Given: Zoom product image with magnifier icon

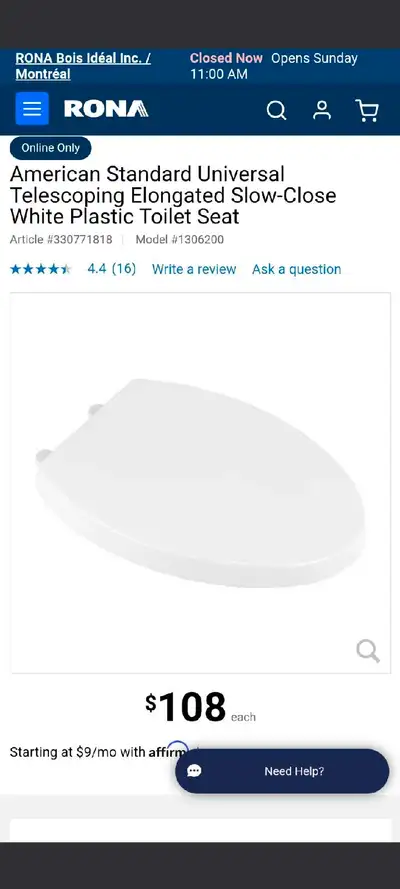Looking at the screenshot, I should pyautogui.click(x=368, y=651).
